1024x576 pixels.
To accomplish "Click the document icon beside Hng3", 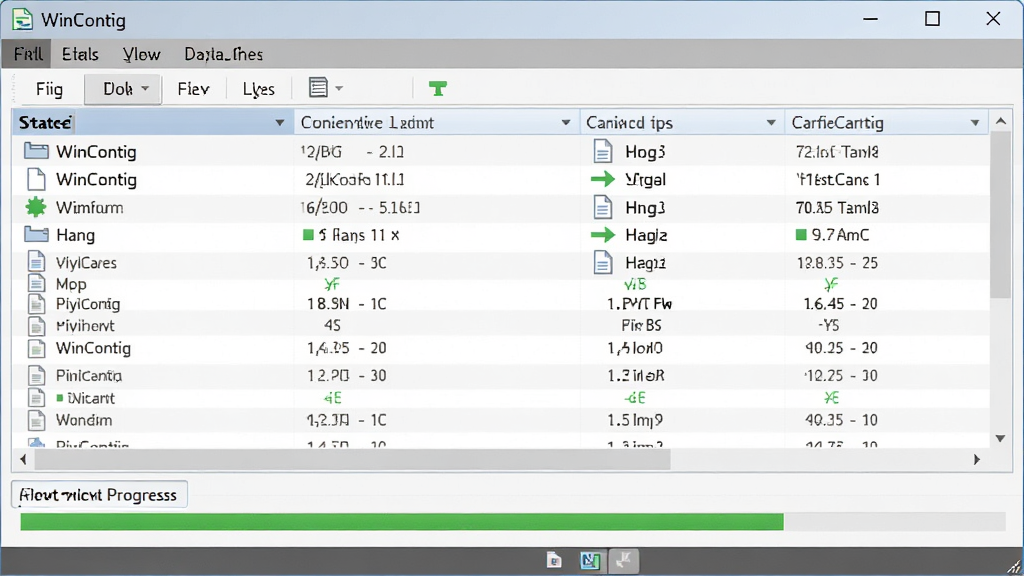I will pos(603,208).
